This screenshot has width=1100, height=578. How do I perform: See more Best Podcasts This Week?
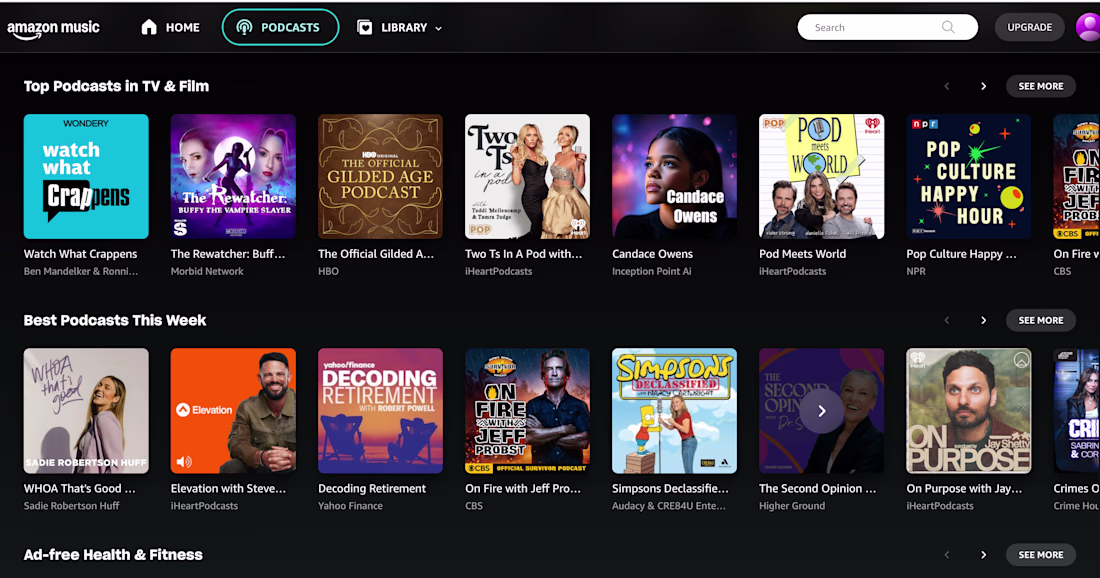[1041, 321]
